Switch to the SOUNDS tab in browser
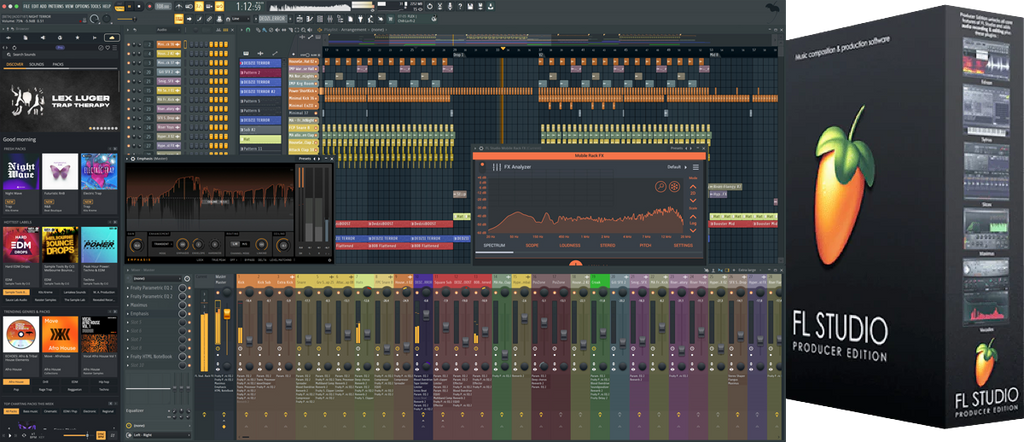The image size is (1024, 442). pyautogui.click(x=37, y=65)
